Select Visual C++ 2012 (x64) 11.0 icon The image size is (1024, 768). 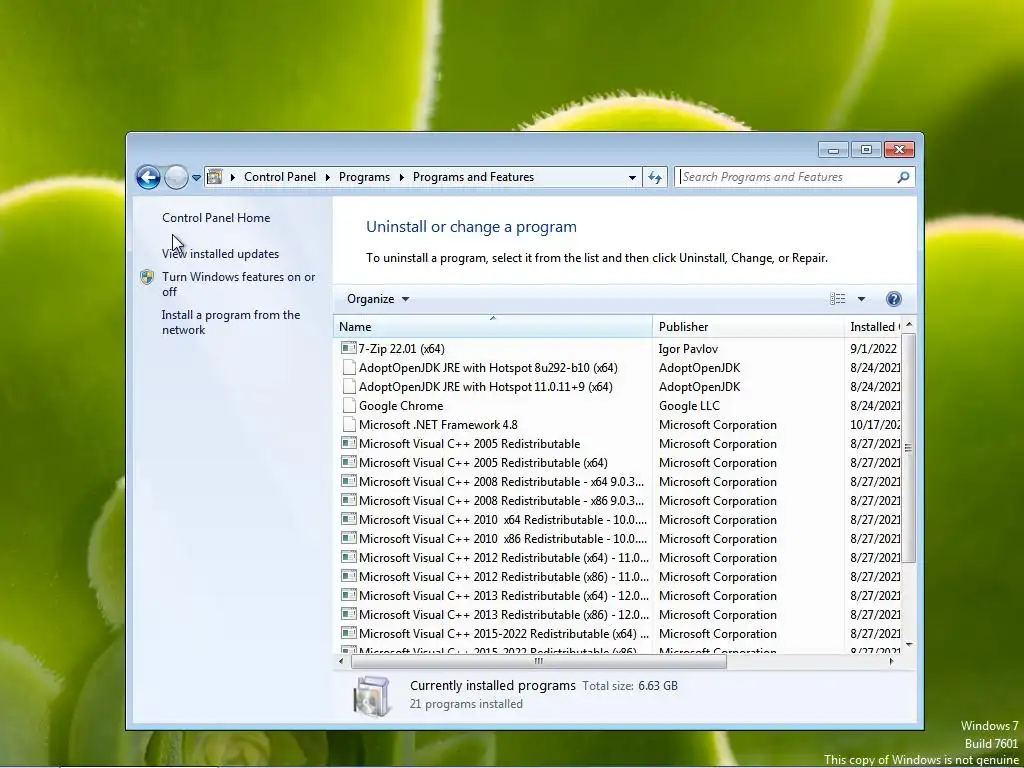click(349, 556)
